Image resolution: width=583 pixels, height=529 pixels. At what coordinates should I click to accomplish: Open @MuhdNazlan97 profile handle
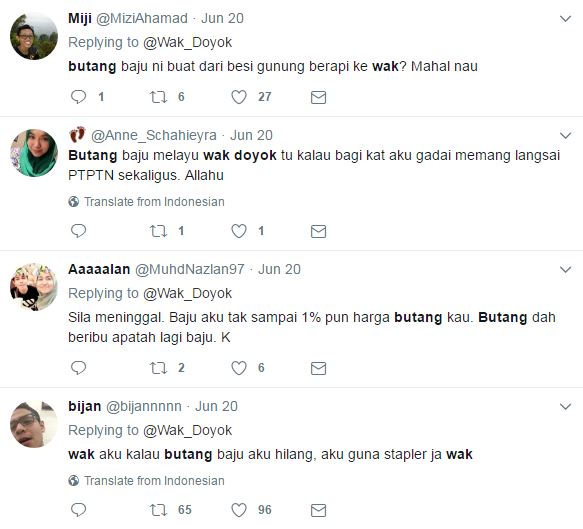click(x=190, y=269)
